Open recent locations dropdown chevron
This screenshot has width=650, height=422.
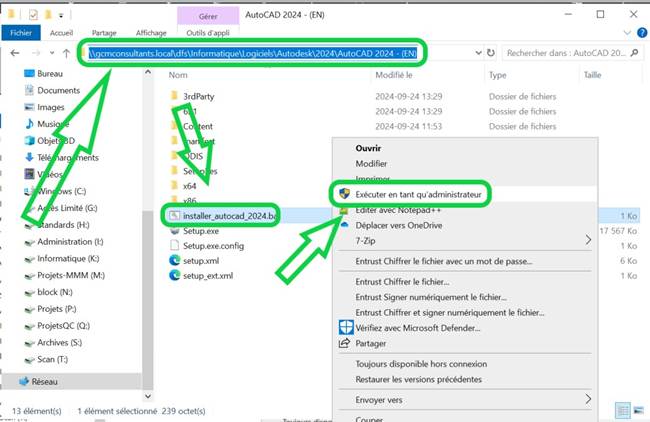[52, 53]
